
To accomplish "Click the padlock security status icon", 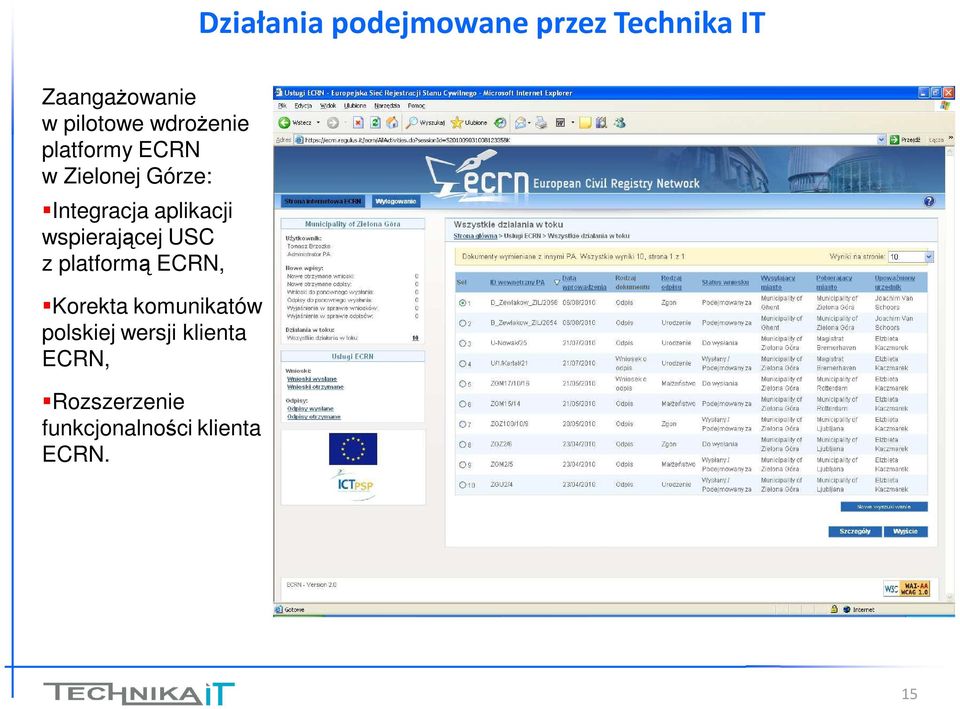I will [833, 609].
